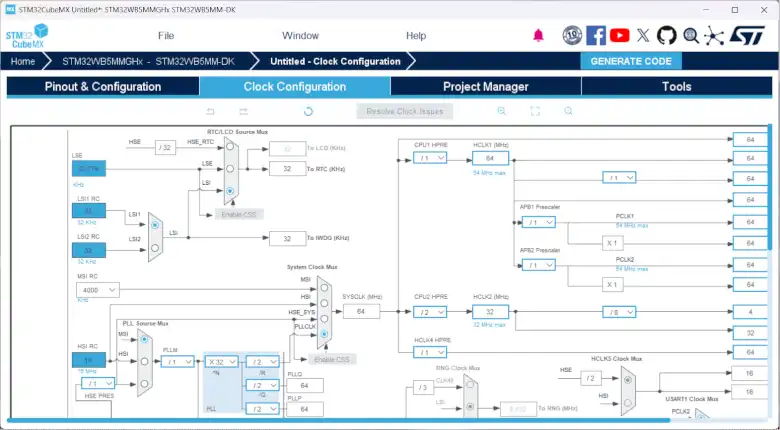Open the Window menu
The height and width of the screenshot is (430, 780).
300,35
